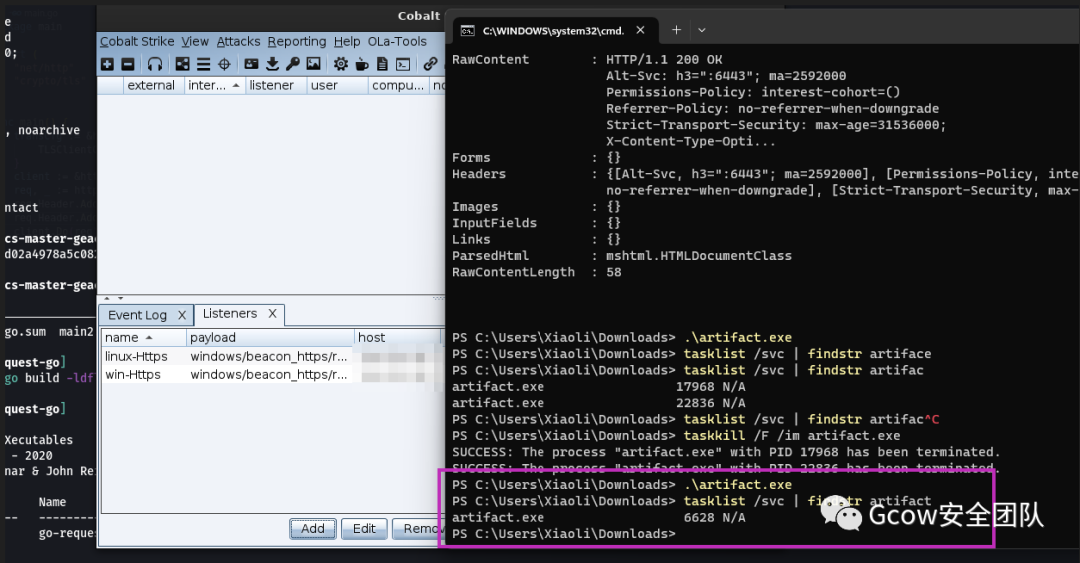Click 'artifact.exe 17968 N/A' output line
This screenshot has height=563, width=1080.
coord(599,387)
